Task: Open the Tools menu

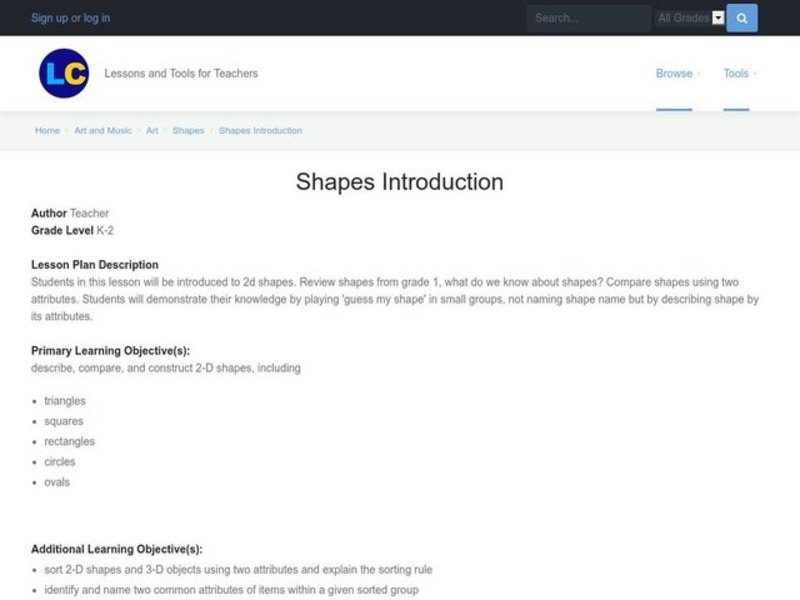Action: pos(736,73)
